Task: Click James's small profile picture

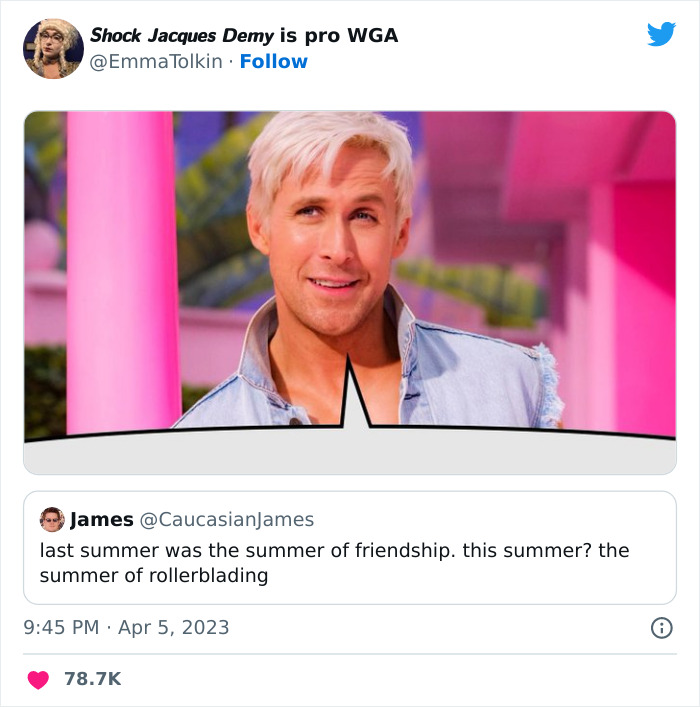Action: point(52,519)
